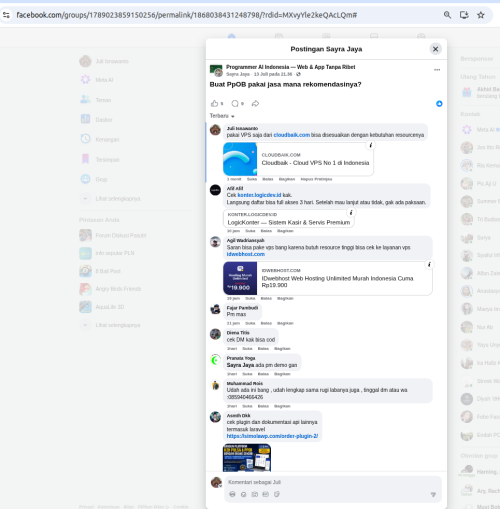The image size is (500, 509).
Task: Open the idwebhost.com link in Agil's comment
Action: coord(246,254)
